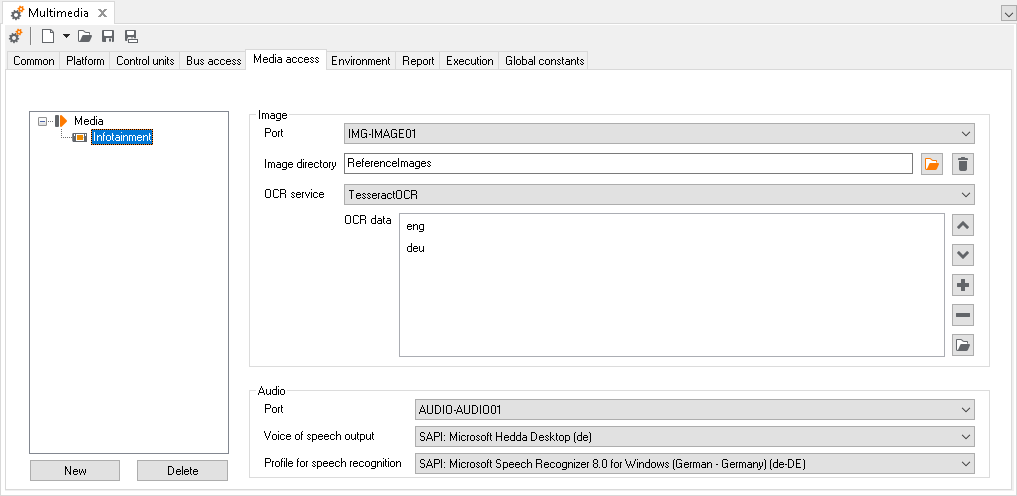Remove OCR data entry with minus icon
Image resolution: width=1017 pixels, height=496 pixels.
963,315
